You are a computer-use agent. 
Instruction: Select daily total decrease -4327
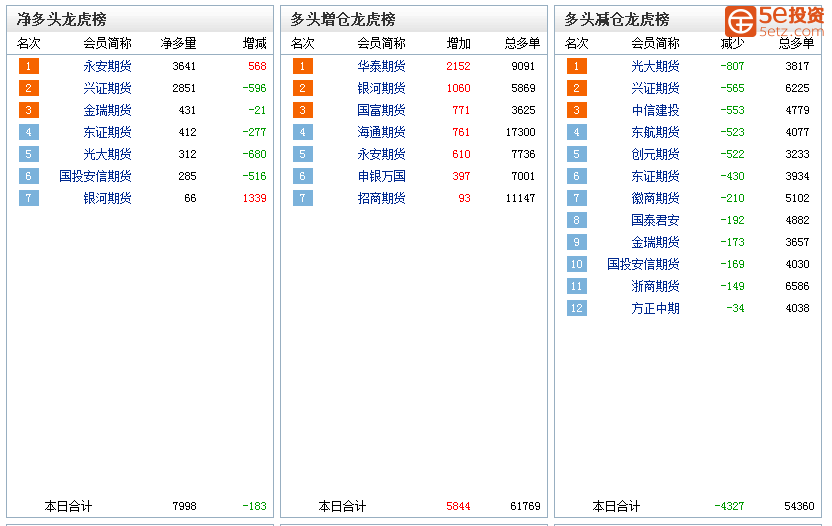(730, 506)
